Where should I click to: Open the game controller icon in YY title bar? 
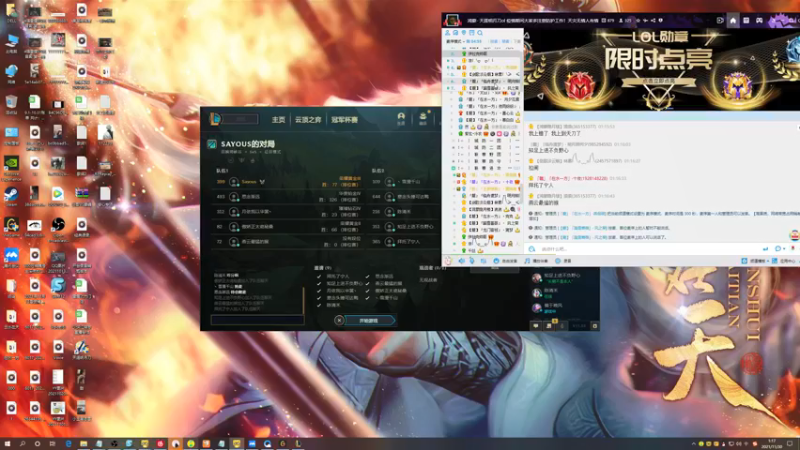[x=759, y=20]
